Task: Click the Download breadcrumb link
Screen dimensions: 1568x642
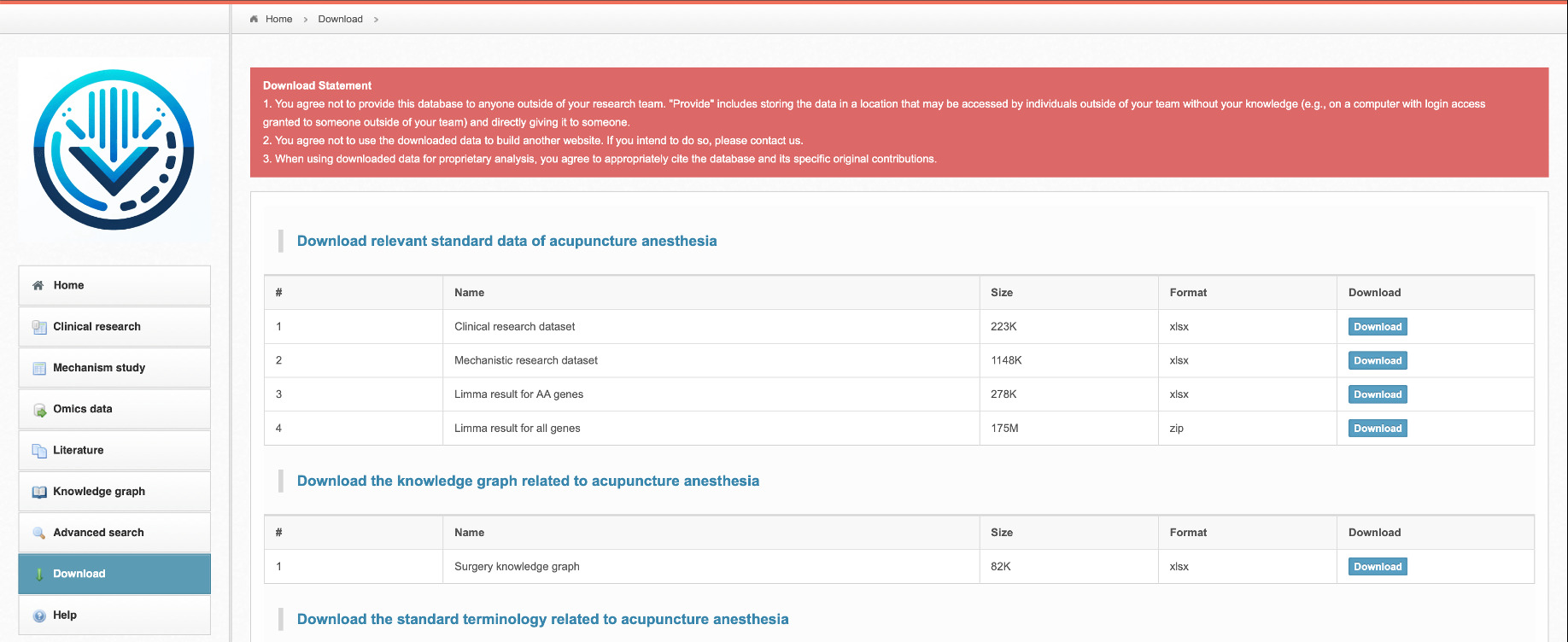Action: [340, 19]
